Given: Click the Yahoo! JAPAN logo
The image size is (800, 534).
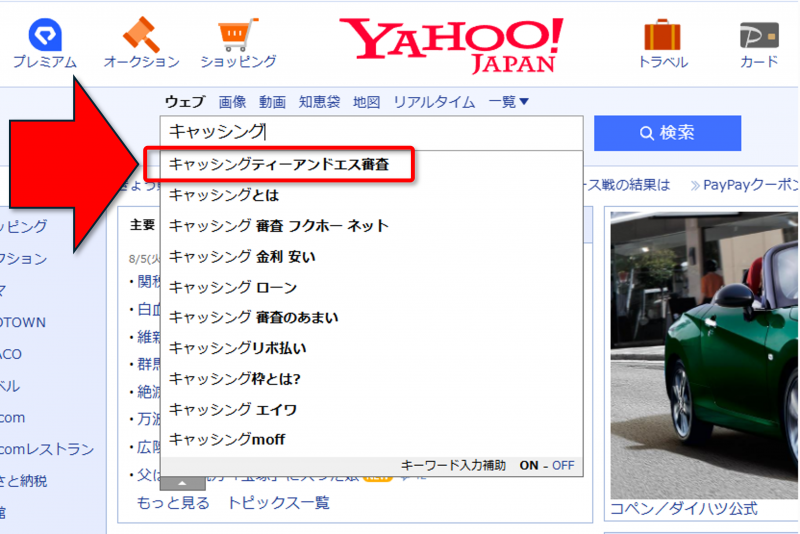Looking at the screenshot, I should [x=452, y=45].
